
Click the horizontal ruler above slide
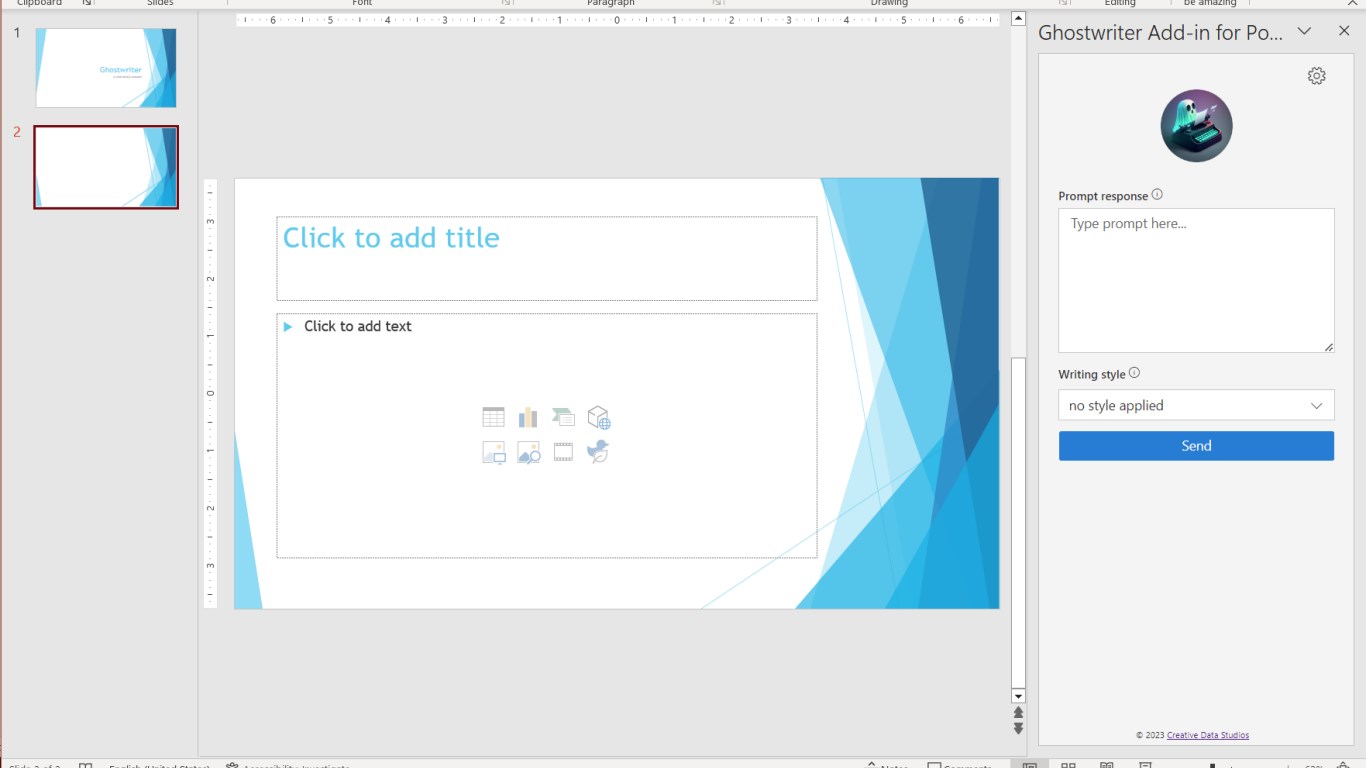click(617, 19)
